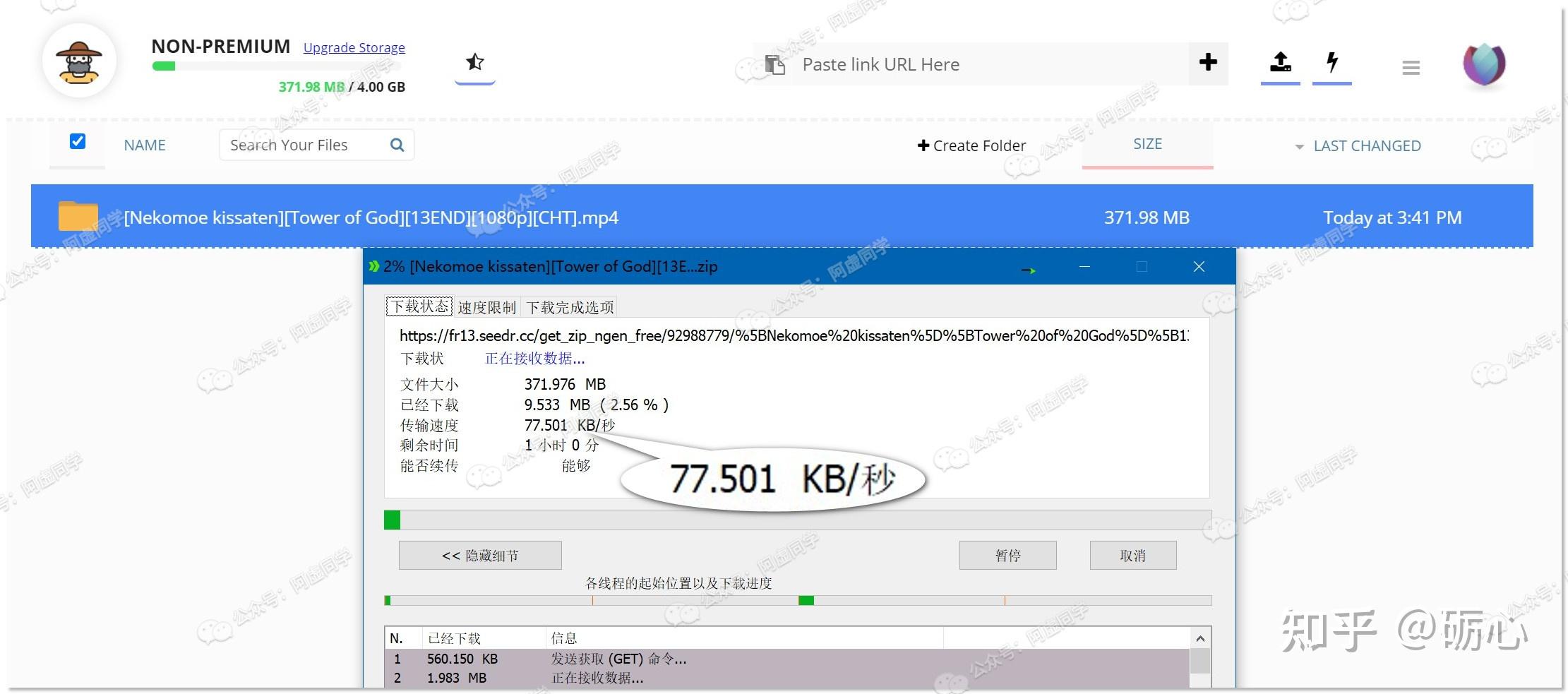Click the 371.976 MB file size value
The image size is (1568, 694).
point(565,384)
